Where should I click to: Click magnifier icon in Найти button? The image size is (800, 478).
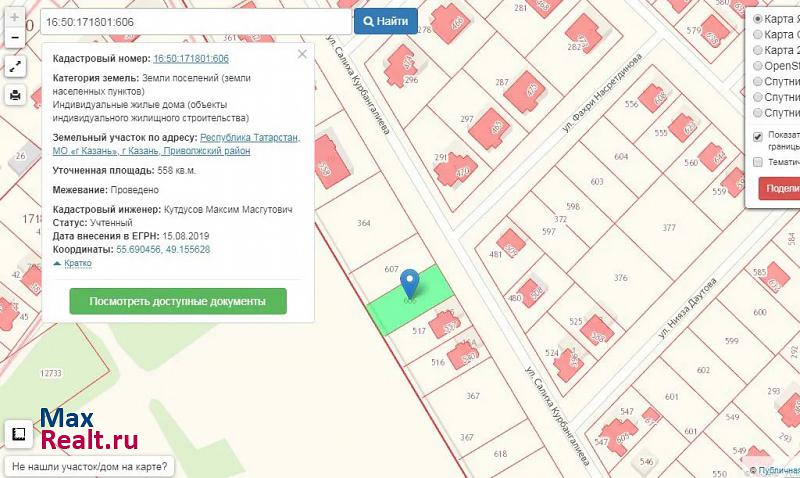tap(369, 21)
